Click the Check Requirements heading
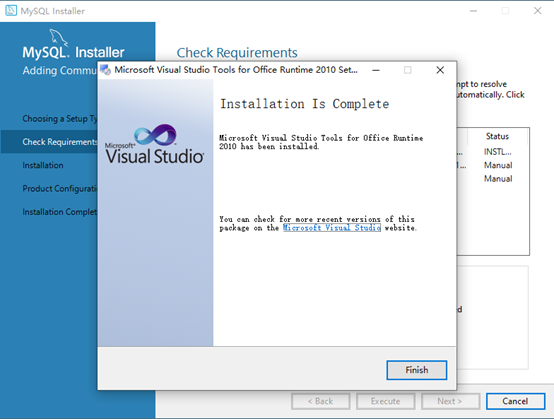 [x=237, y=53]
